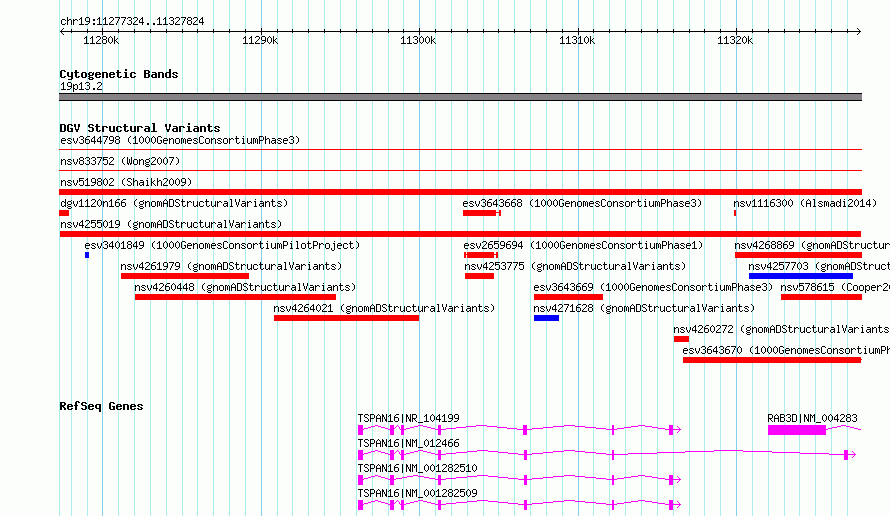Screen dimensions: 890x516
Task: Open transcript TSPAN16|NM_001282510 label
Action: [x=417, y=468]
